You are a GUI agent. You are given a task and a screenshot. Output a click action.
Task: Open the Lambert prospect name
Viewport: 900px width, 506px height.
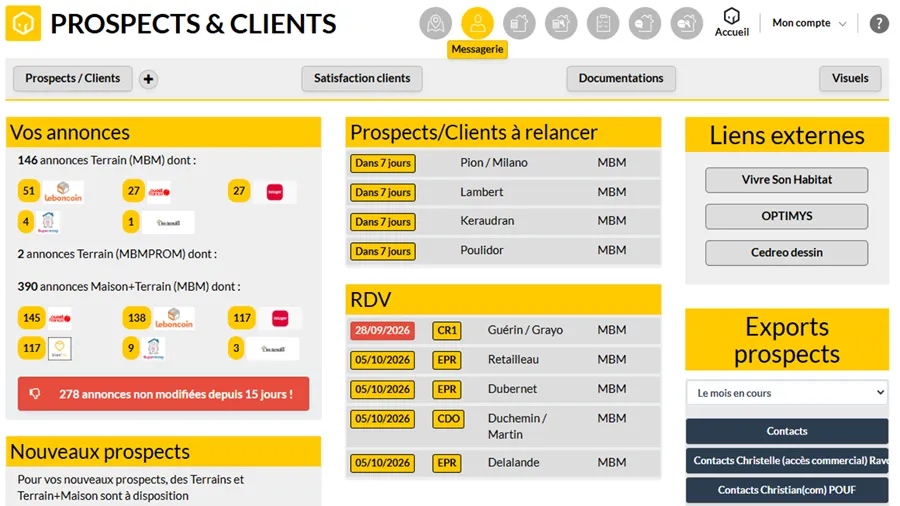pyautogui.click(x=482, y=192)
